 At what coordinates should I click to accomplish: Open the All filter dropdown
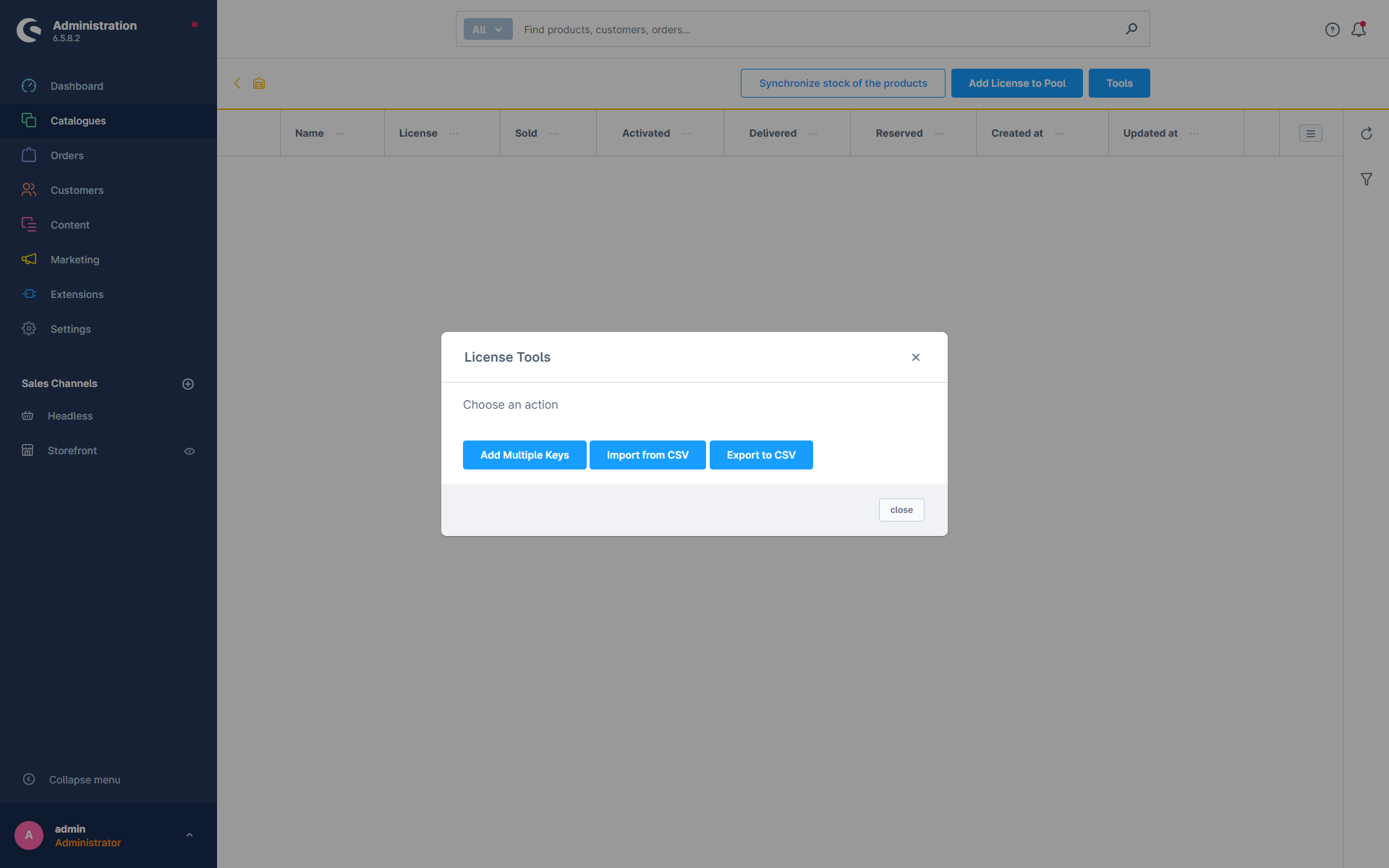(x=487, y=29)
